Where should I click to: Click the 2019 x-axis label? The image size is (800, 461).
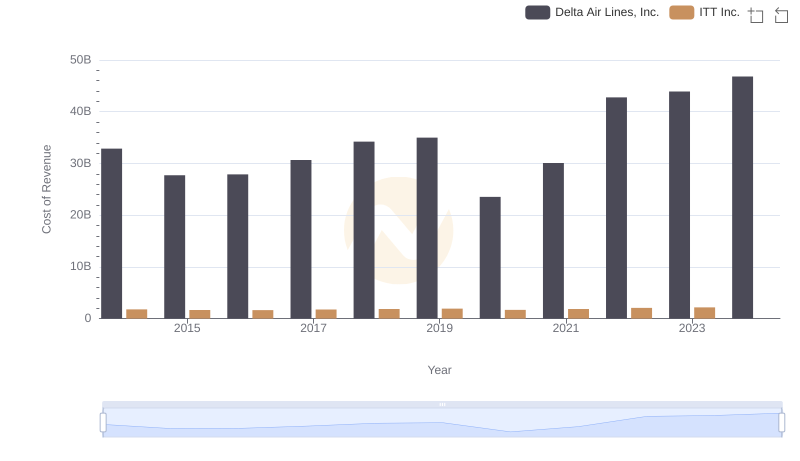pos(439,328)
